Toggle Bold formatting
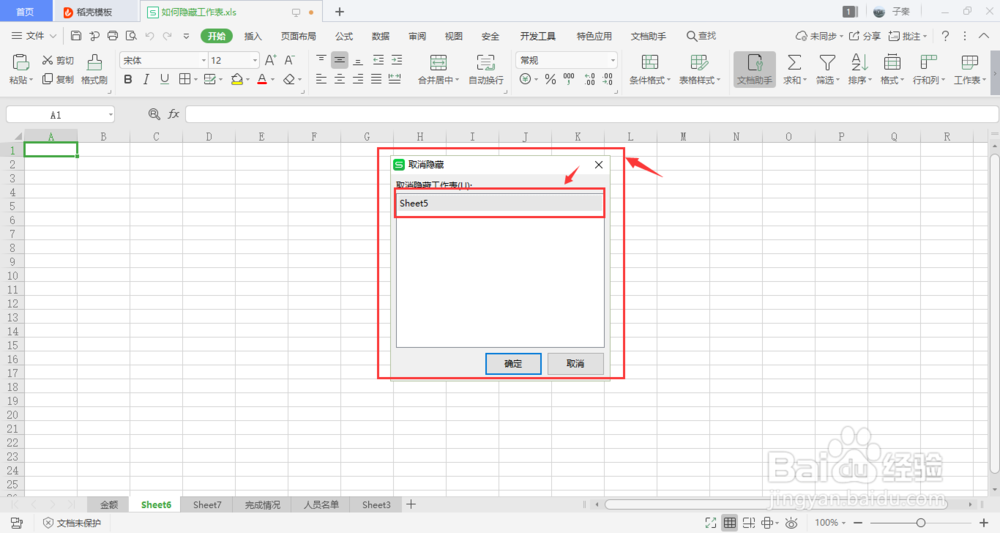Viewport: 1000px width, 533px height. point(128,79)
